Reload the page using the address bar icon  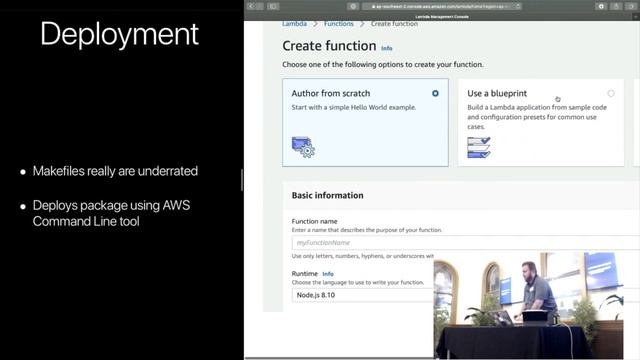point(518,6)
